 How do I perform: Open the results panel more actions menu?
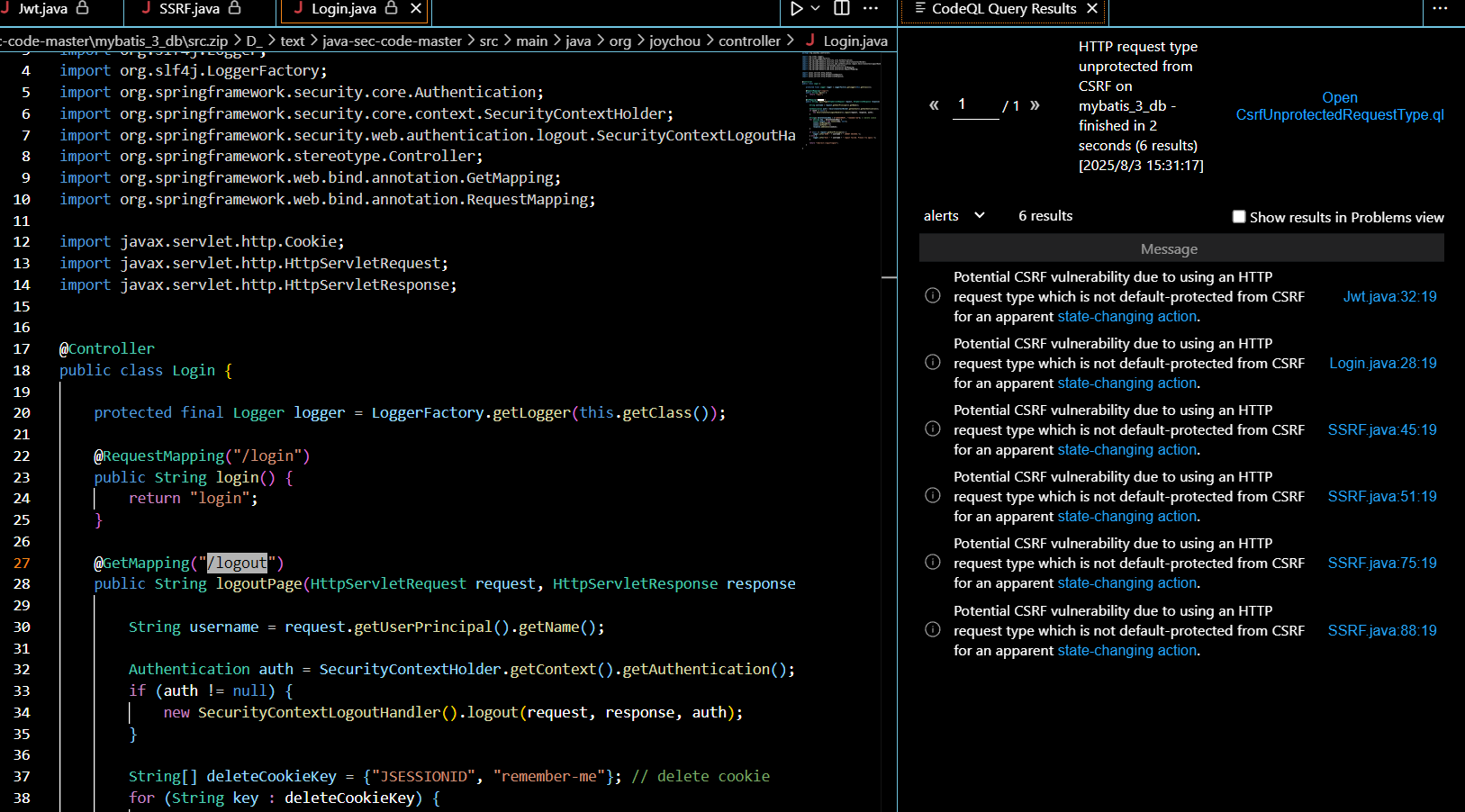point(1440,8)
